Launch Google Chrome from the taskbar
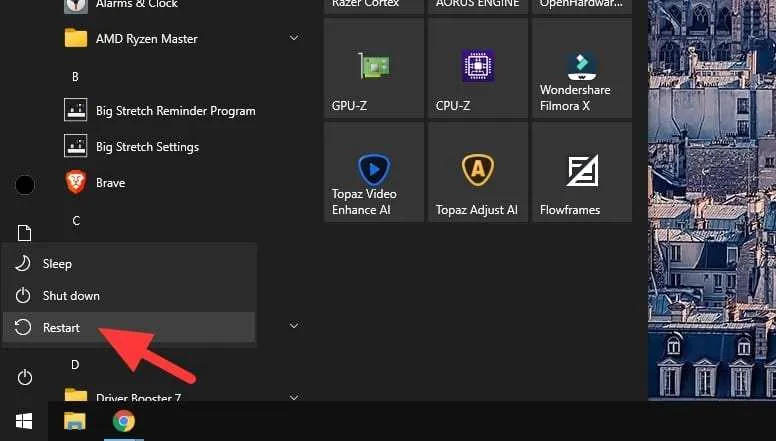Image resolution: width=776 pixels, height=441 pixels. (x=124, y=421)
